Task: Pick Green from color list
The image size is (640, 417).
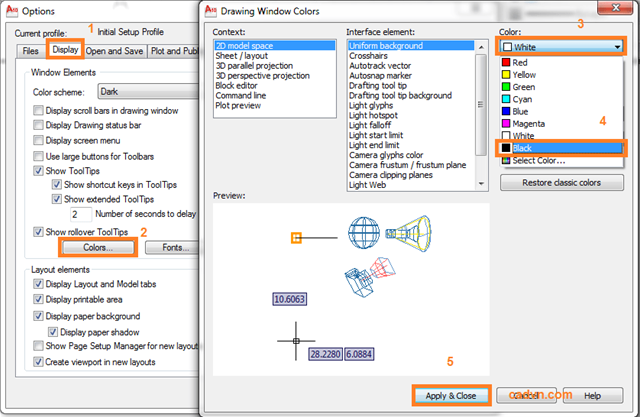Action: point(562,87)
